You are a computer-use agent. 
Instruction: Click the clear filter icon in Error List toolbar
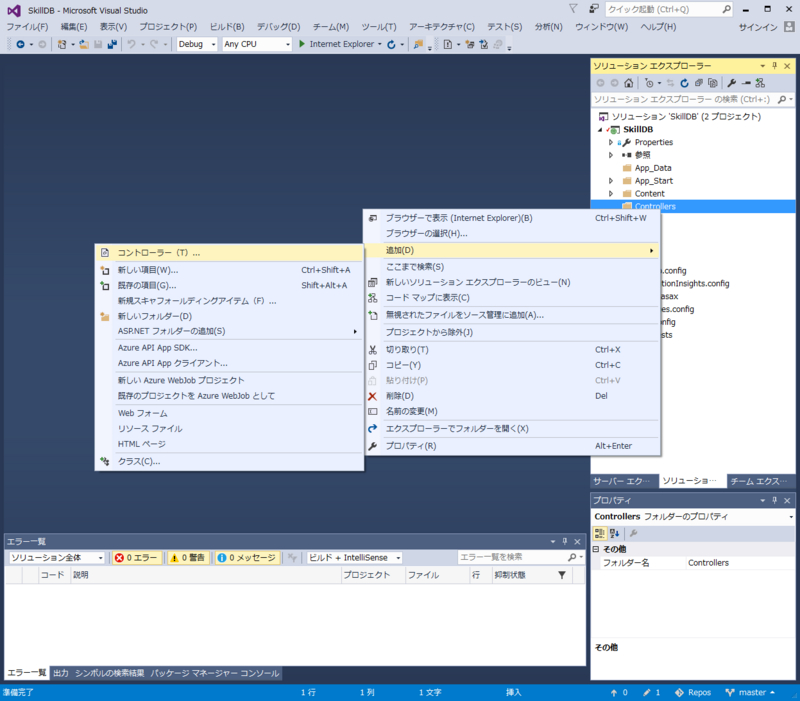[x=292, y=558]
